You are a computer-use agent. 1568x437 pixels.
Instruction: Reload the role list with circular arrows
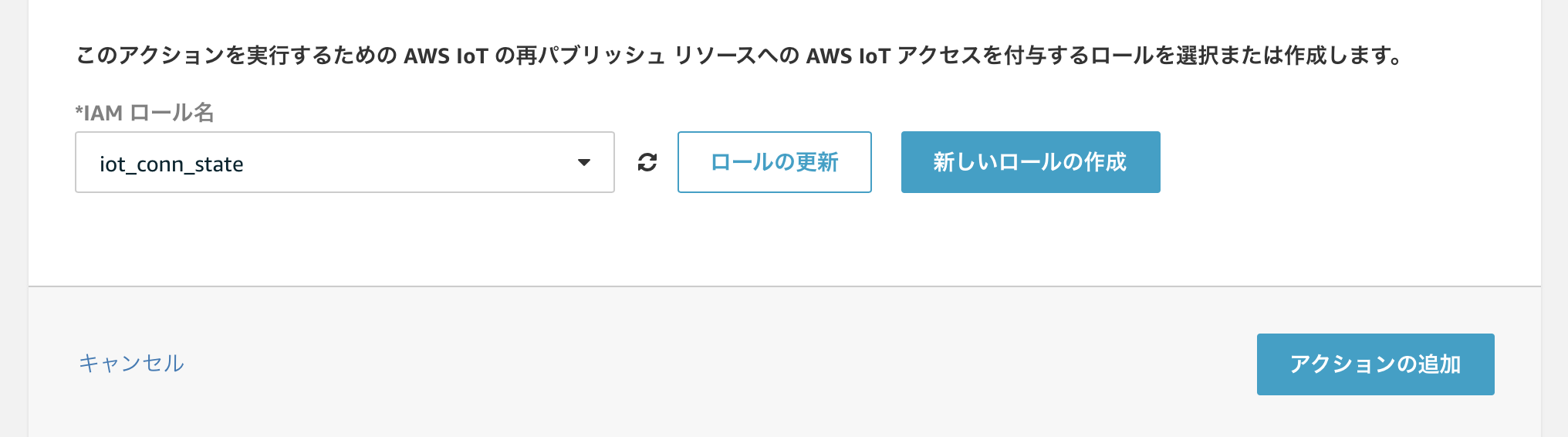click(647, 162)
